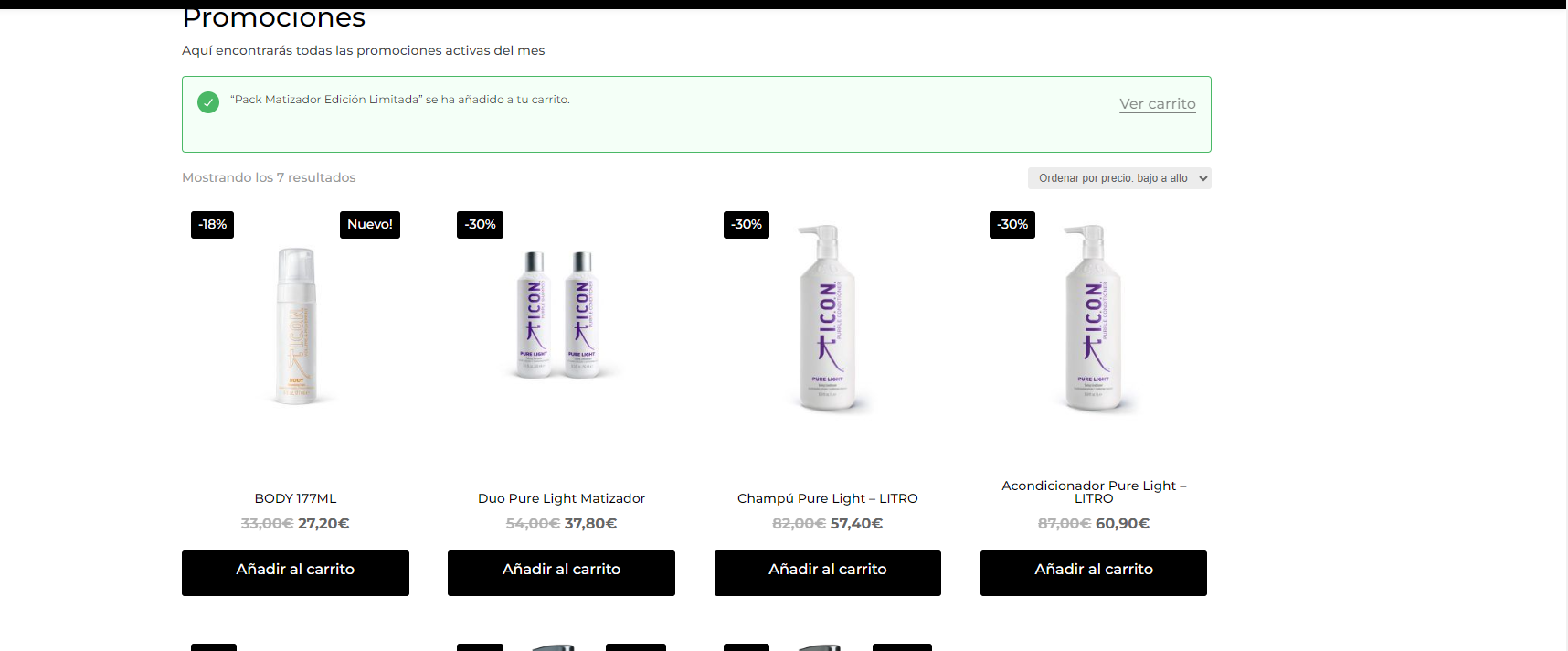Click the -18% discount badge on BODY 177ML
The height and width of the screenshot is (651, 1568).
click(212, 225)
